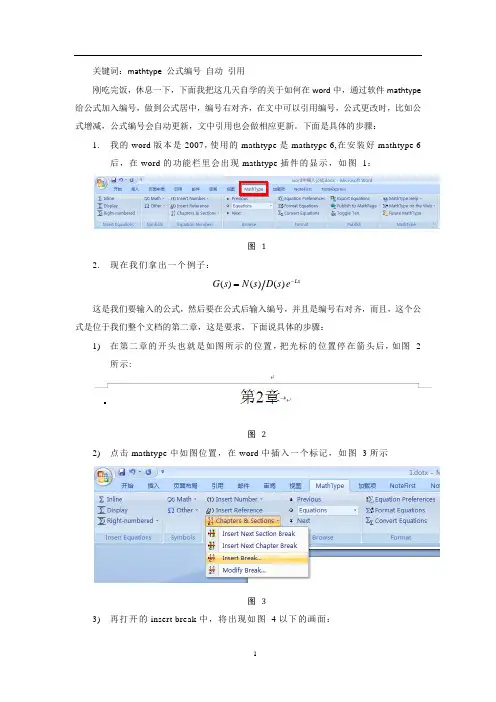Click Convert Equations in Figure 1 ribbon
This screenshot has height=702, width=496.
point(299,214)
